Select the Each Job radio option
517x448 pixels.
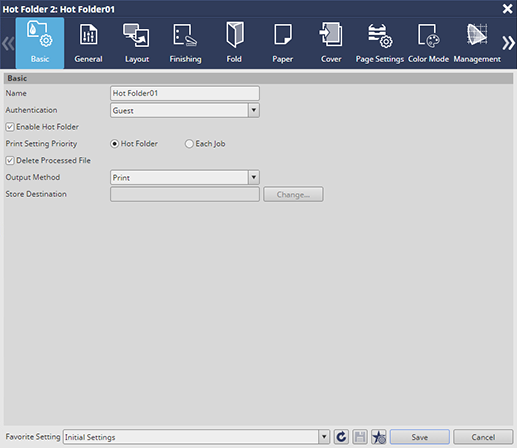(x=189, y=144)
